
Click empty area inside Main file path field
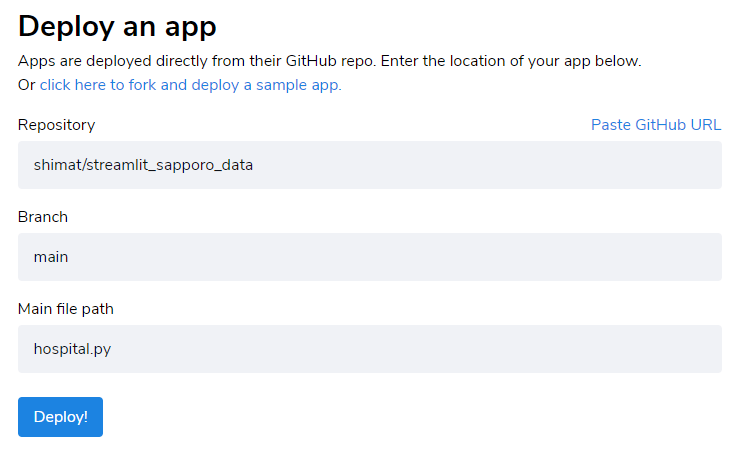click(x=415, y=349)
